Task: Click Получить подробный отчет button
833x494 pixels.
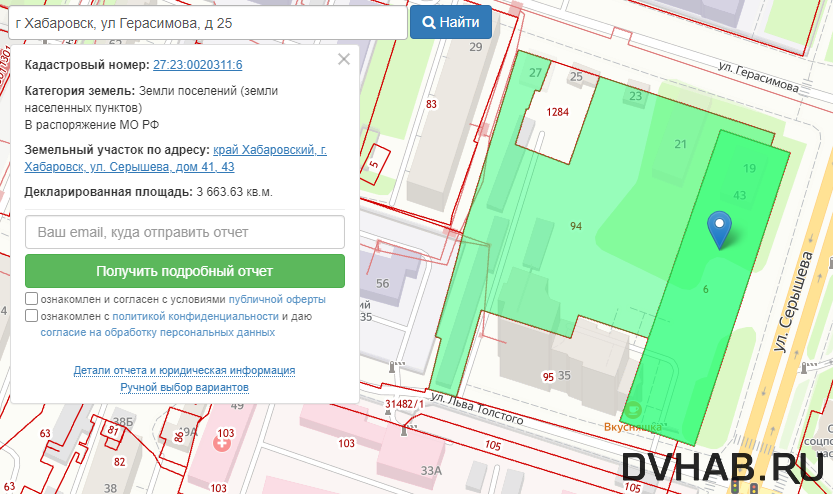Action: (185, 271)
